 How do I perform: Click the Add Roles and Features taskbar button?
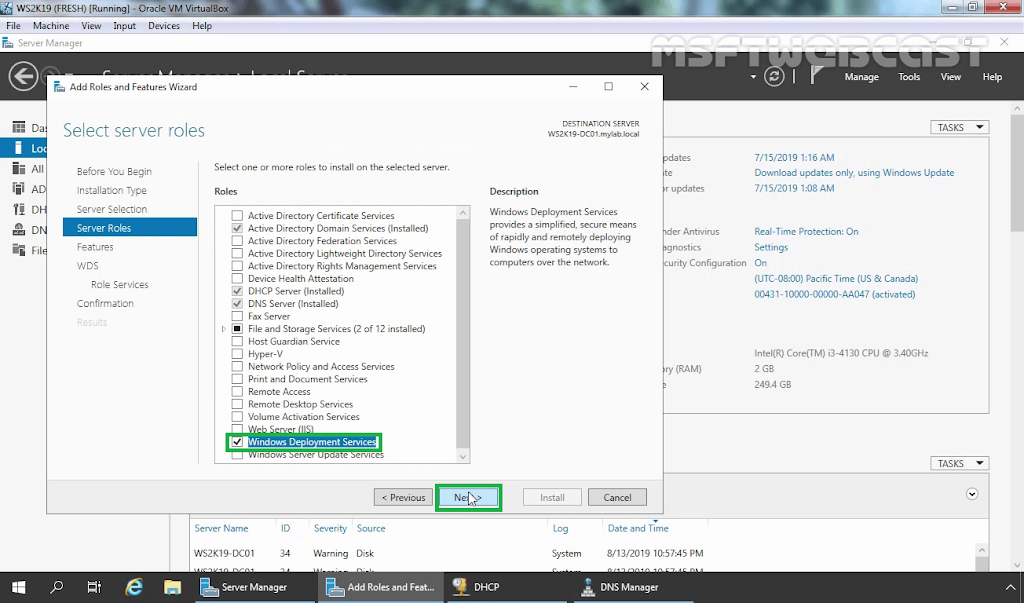click(381, 587)
